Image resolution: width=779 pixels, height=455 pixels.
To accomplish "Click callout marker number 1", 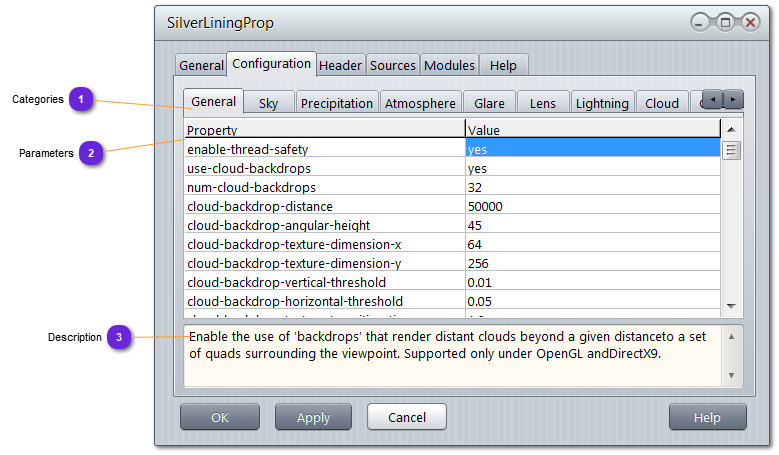I will point(82,99).
